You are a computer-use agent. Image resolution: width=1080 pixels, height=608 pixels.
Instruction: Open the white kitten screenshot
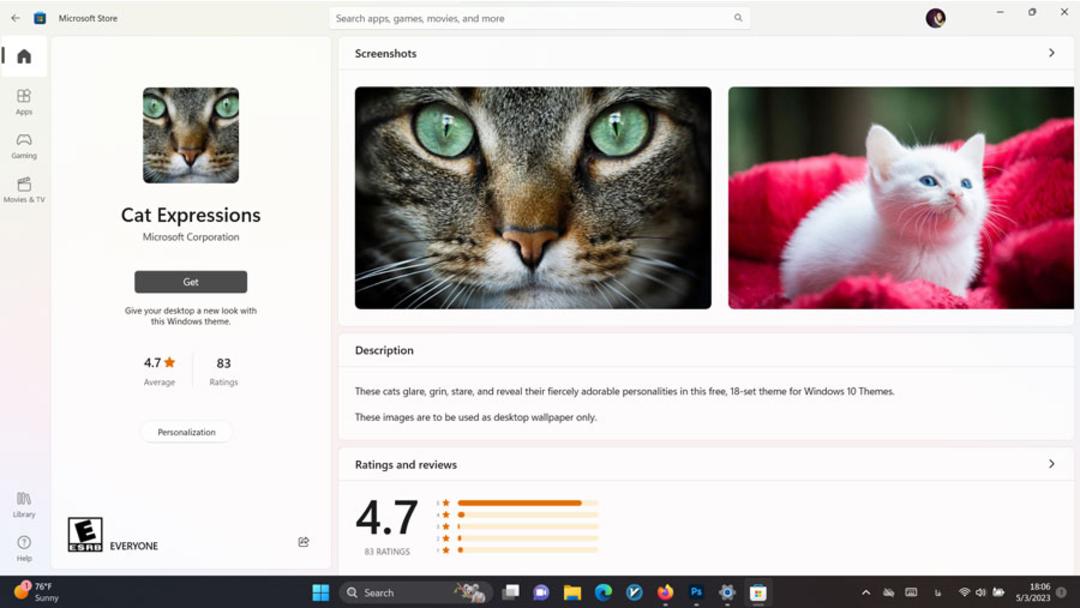(x=901, y=198)
